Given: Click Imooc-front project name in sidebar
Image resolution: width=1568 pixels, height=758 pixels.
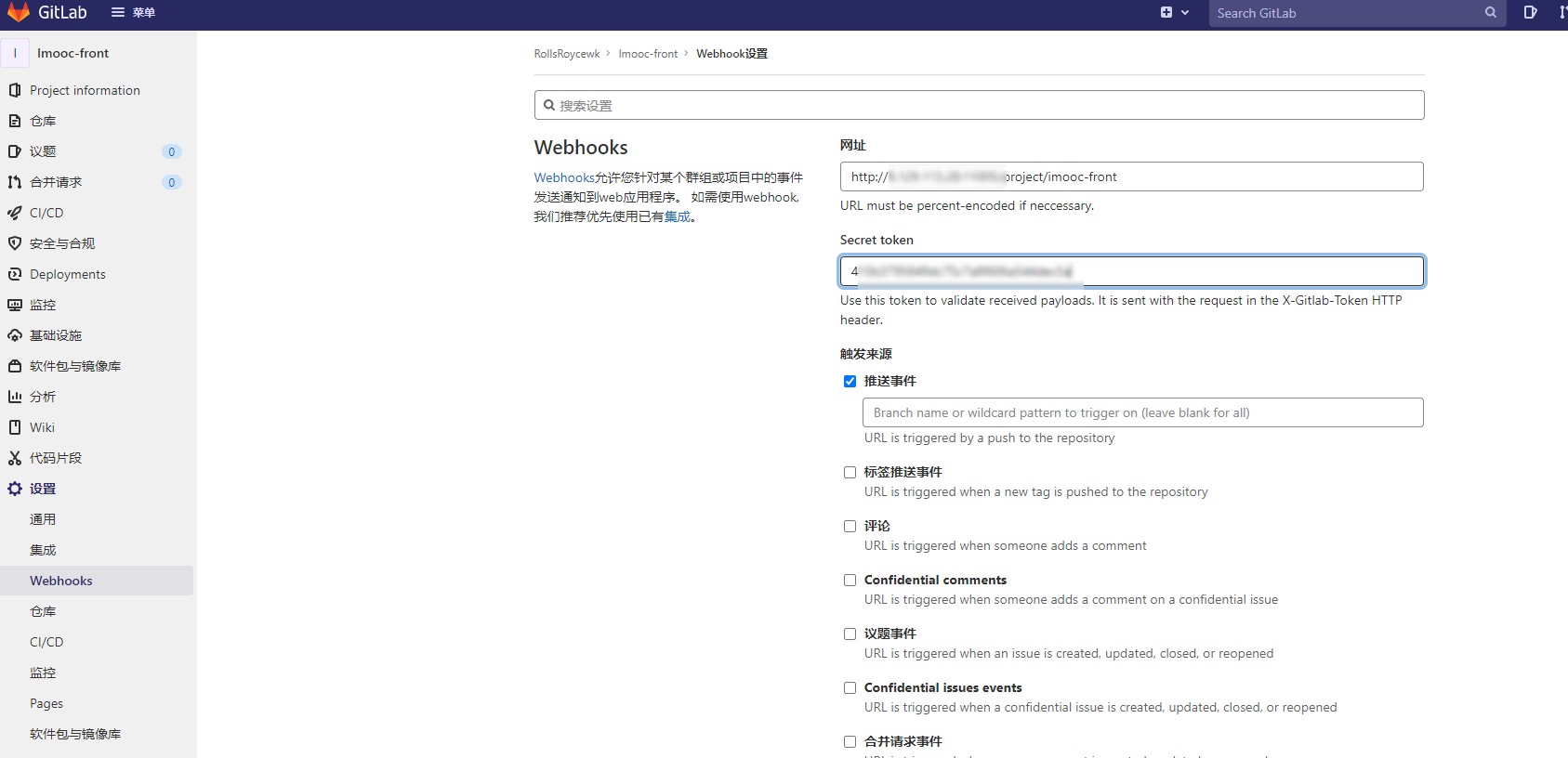Looking at the screenshot, I should (x=72, y=53).
